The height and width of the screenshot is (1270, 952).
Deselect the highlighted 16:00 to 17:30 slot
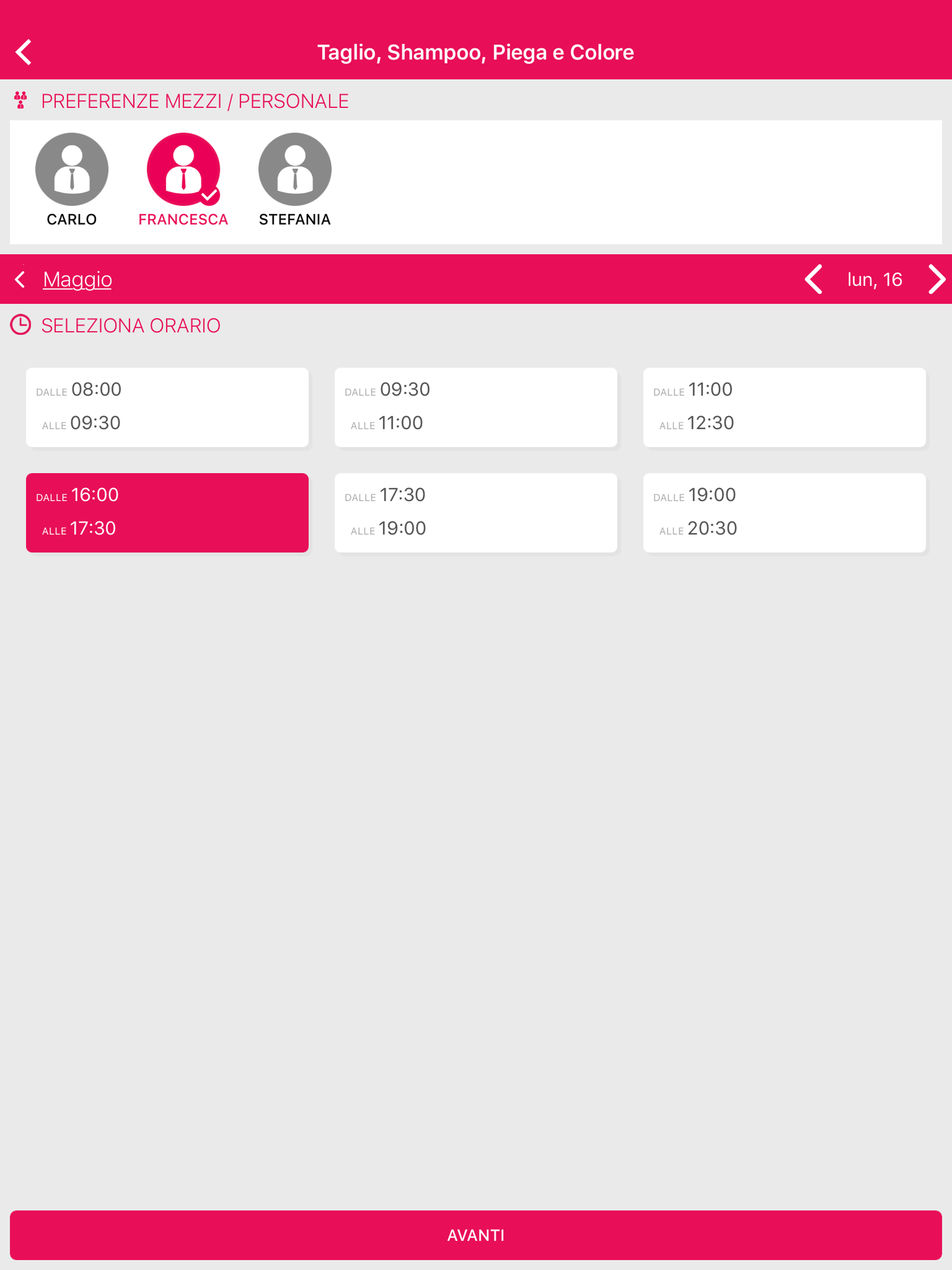167,512
